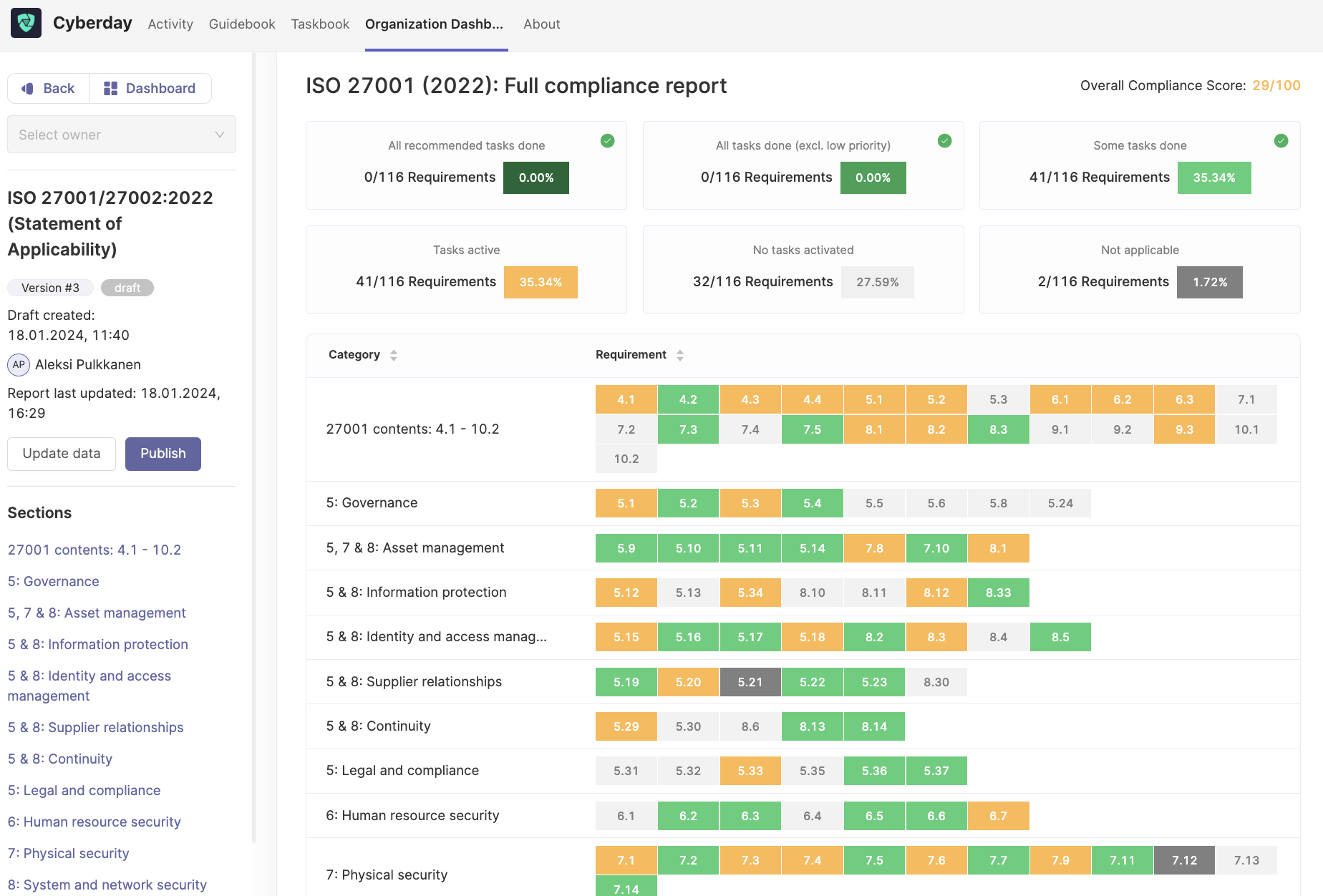Open the '5: Governance' section link

click(53, 581)
